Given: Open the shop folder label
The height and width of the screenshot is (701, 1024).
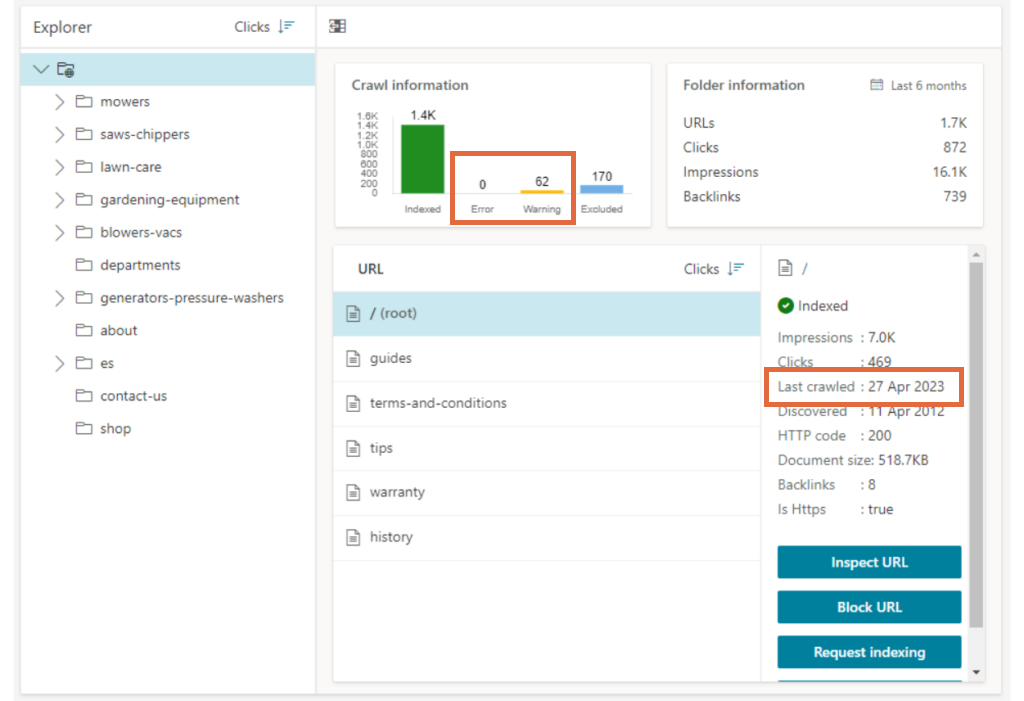Looking at the screenshot, I should point(116,428).
